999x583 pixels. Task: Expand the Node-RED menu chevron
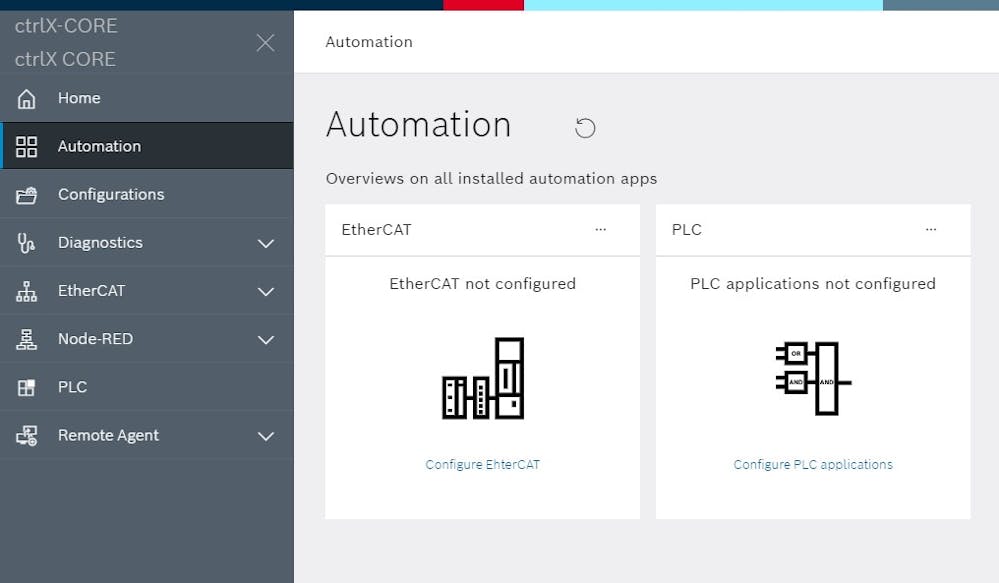click(266, 340)
